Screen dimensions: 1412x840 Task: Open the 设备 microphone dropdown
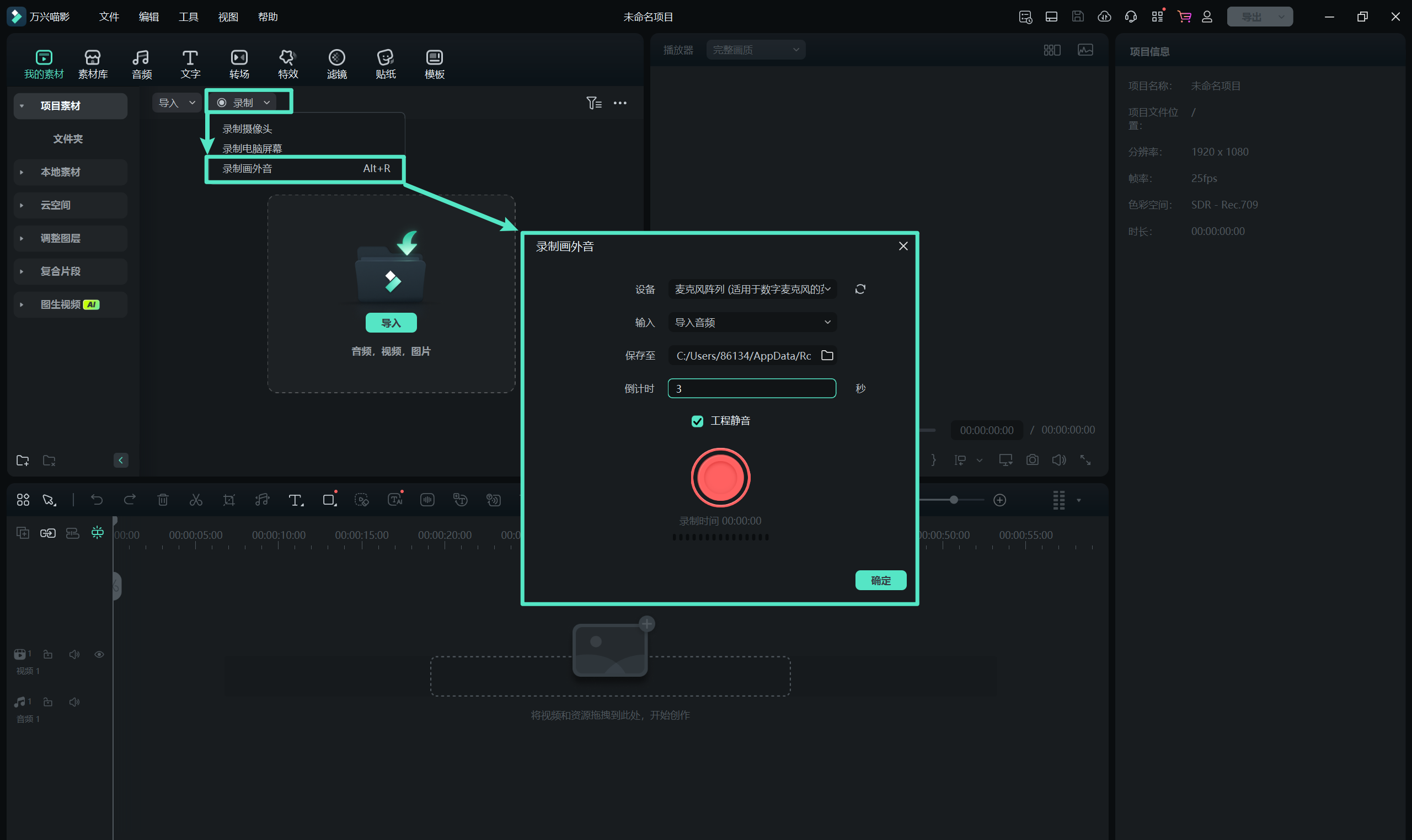[752, 289]
